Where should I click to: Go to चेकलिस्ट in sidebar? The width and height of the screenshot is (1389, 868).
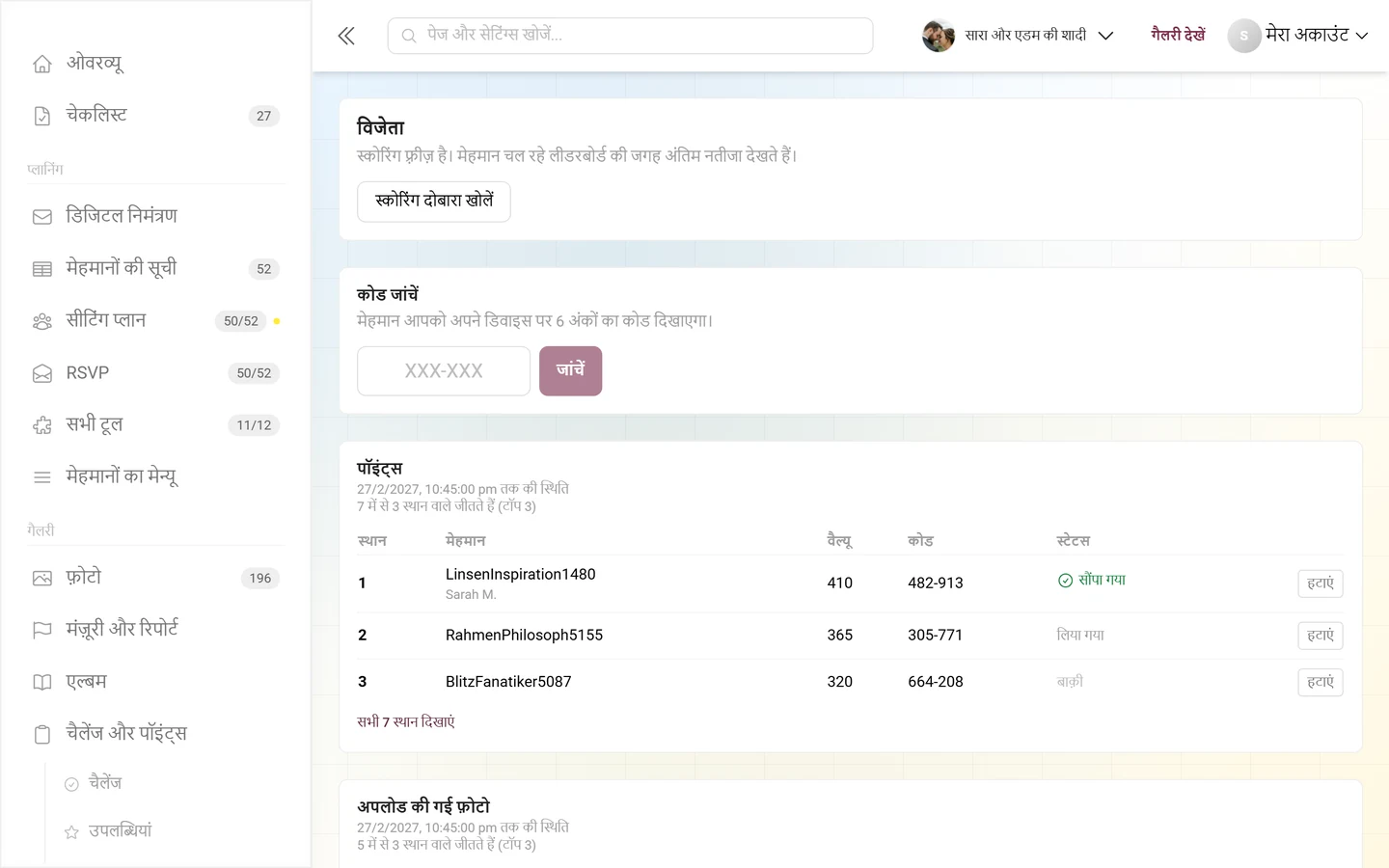(x=154, y=116)
